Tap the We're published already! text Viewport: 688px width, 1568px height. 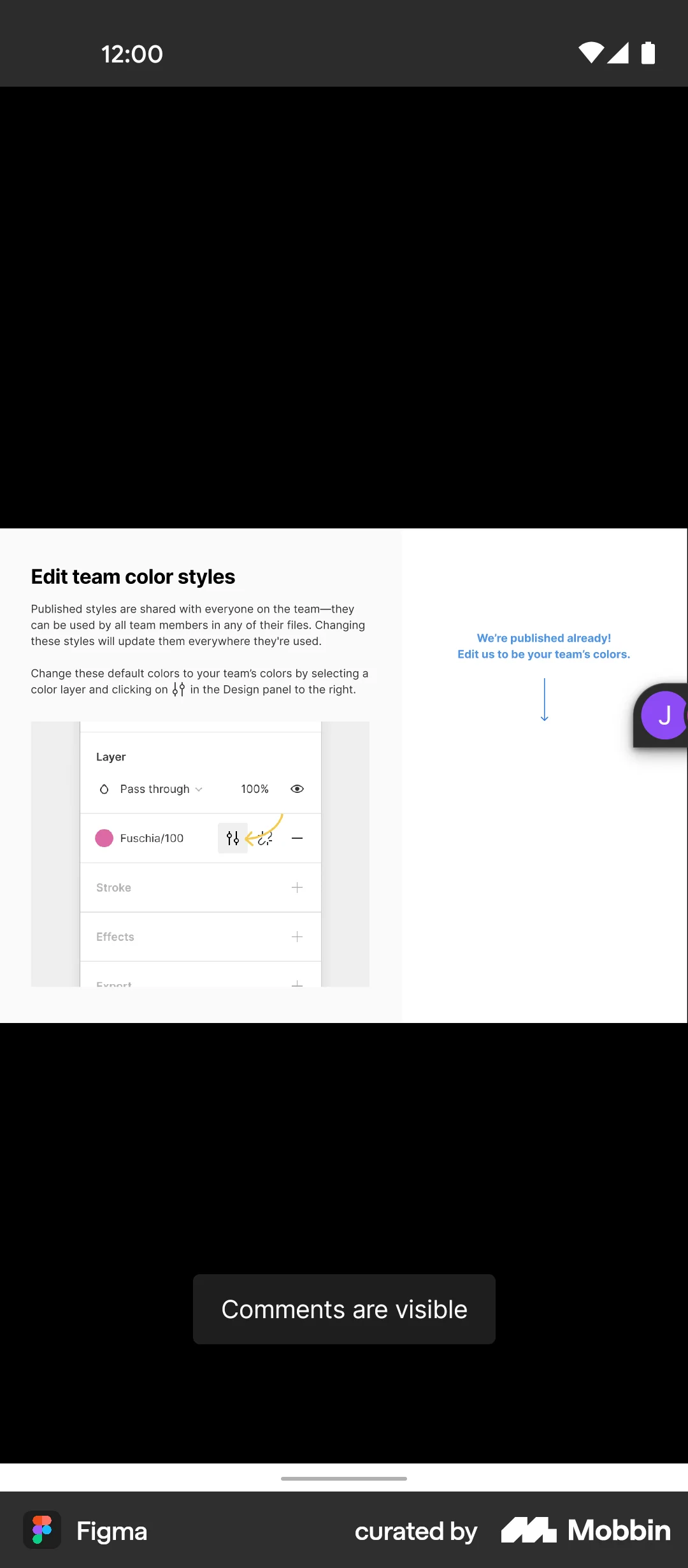(x=544, y=638)
